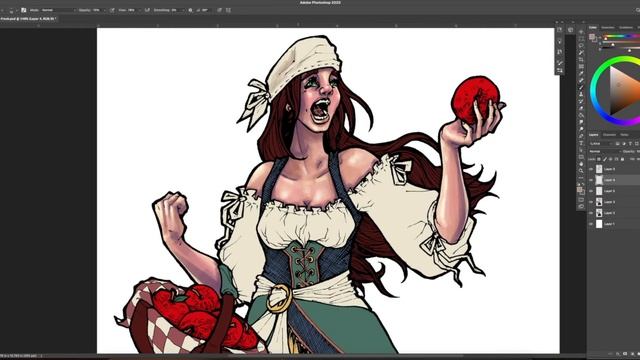Select the highlighted layer thumbnail
640x360 pixels.
pyautogui.click(x=599, y=180)
